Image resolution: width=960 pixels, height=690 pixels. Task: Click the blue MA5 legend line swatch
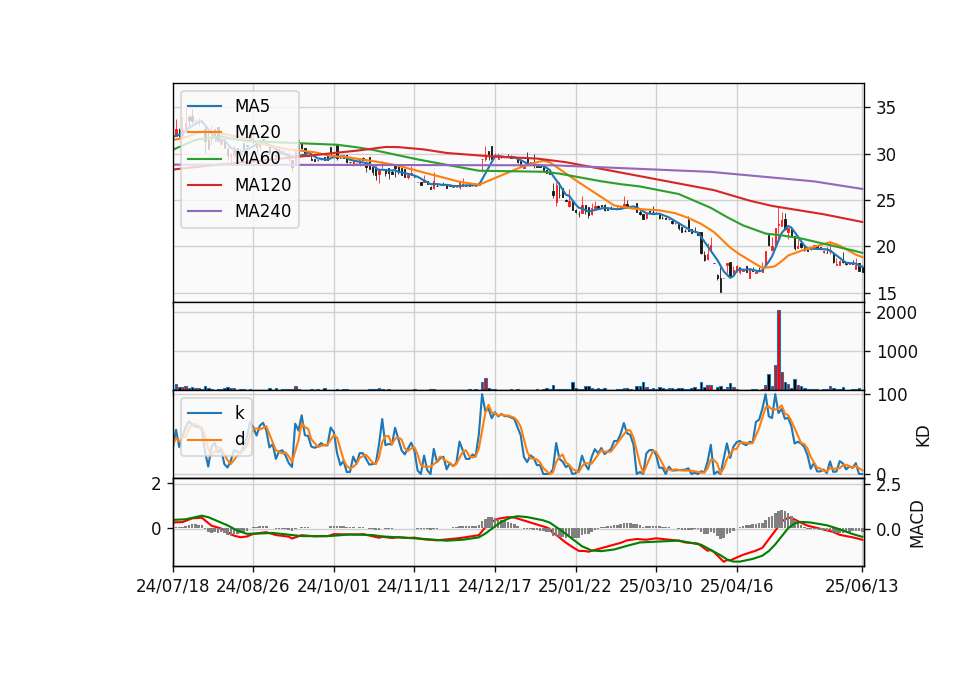(204, 107)
